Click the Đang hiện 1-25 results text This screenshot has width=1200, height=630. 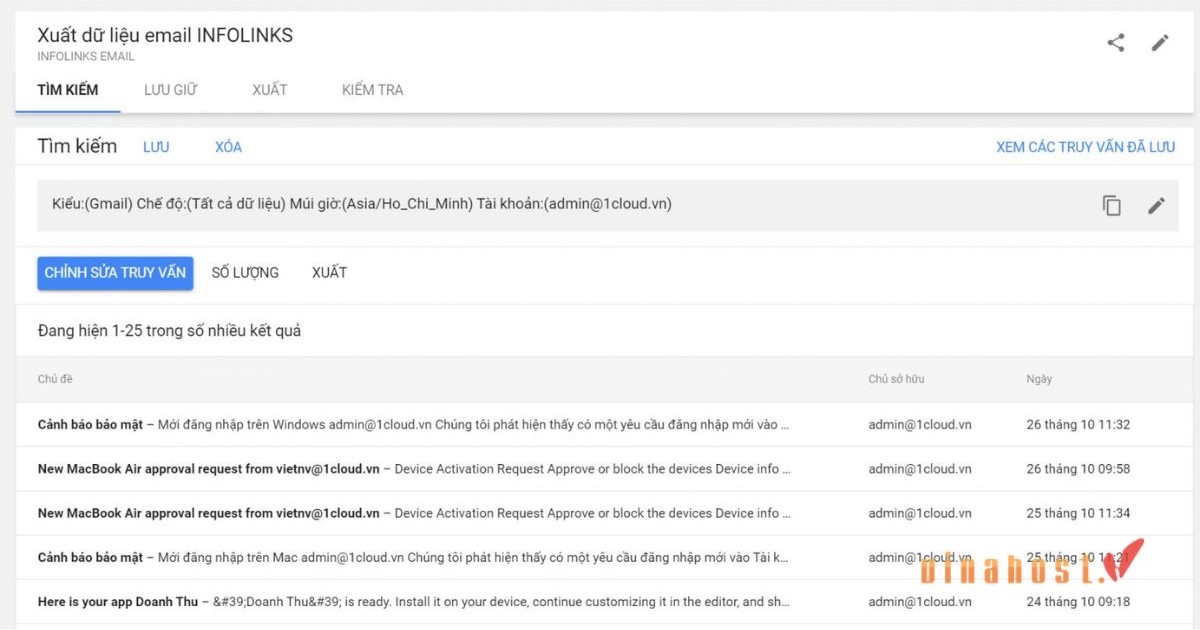pyautogui.click(x=169, y=331)
